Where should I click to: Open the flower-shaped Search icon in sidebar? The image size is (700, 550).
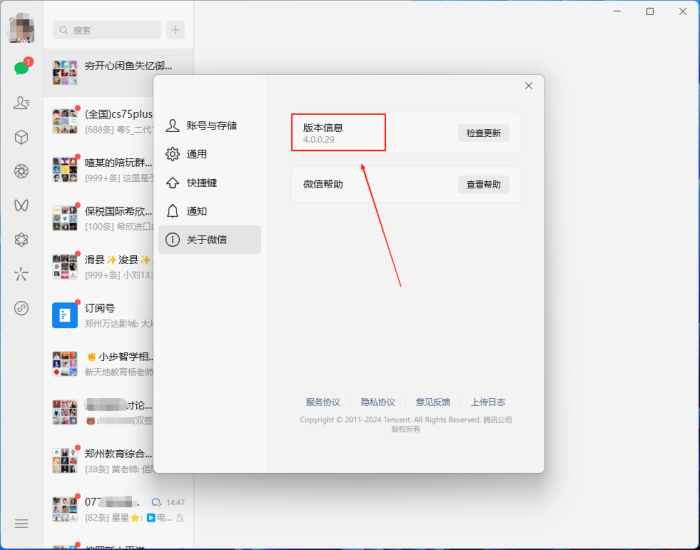[x=21, y=240]
